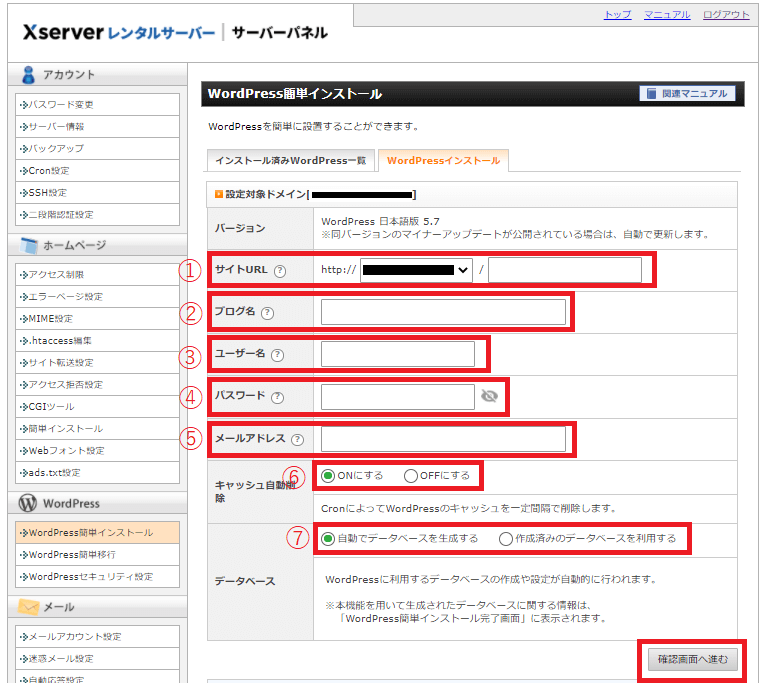This screenshot has width=763, height=683.
Task: Open ads.txt設定 in the sidebar
Action: [97, 472]
